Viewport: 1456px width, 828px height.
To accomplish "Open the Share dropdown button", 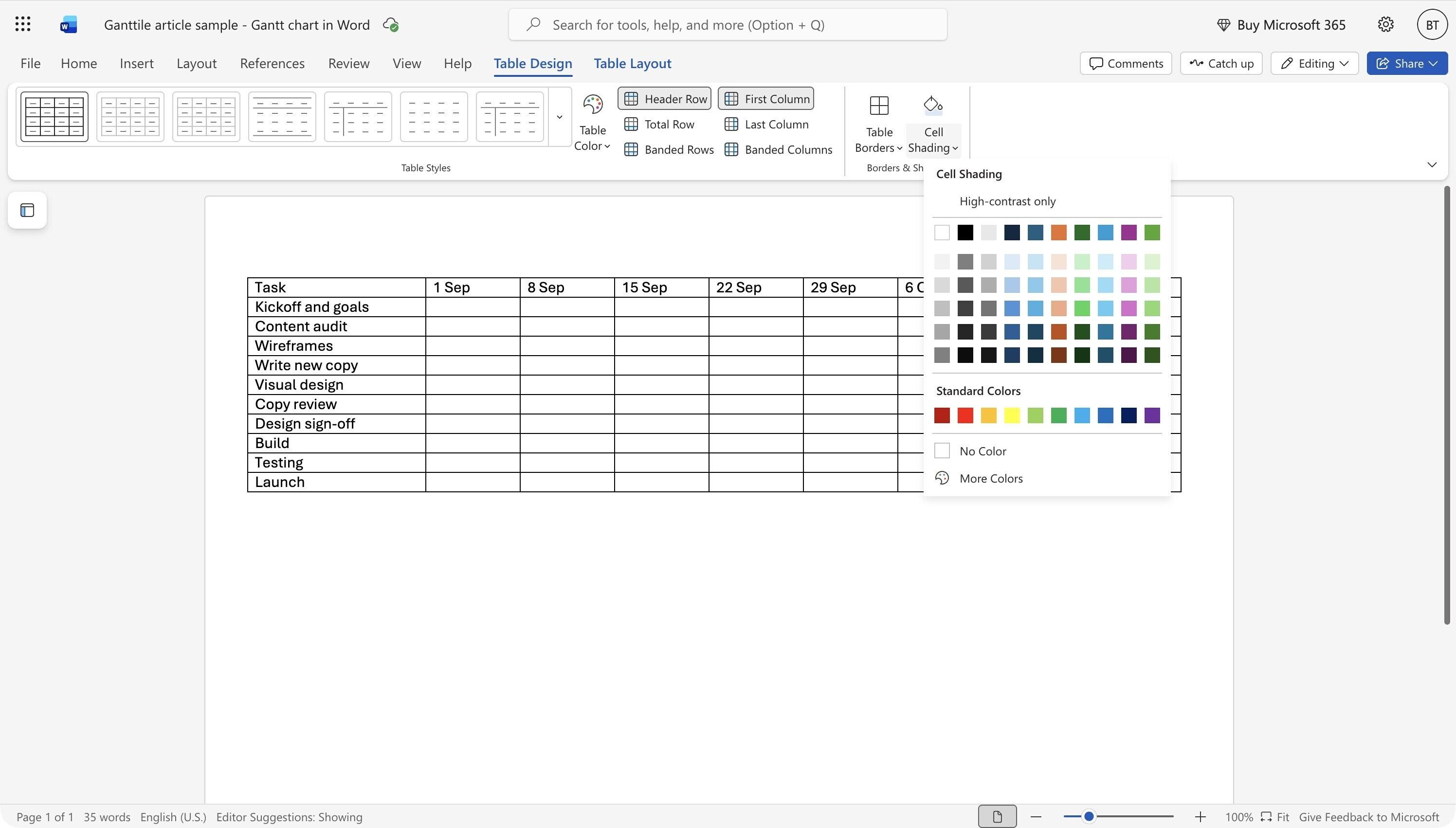I will point(1406,63).
